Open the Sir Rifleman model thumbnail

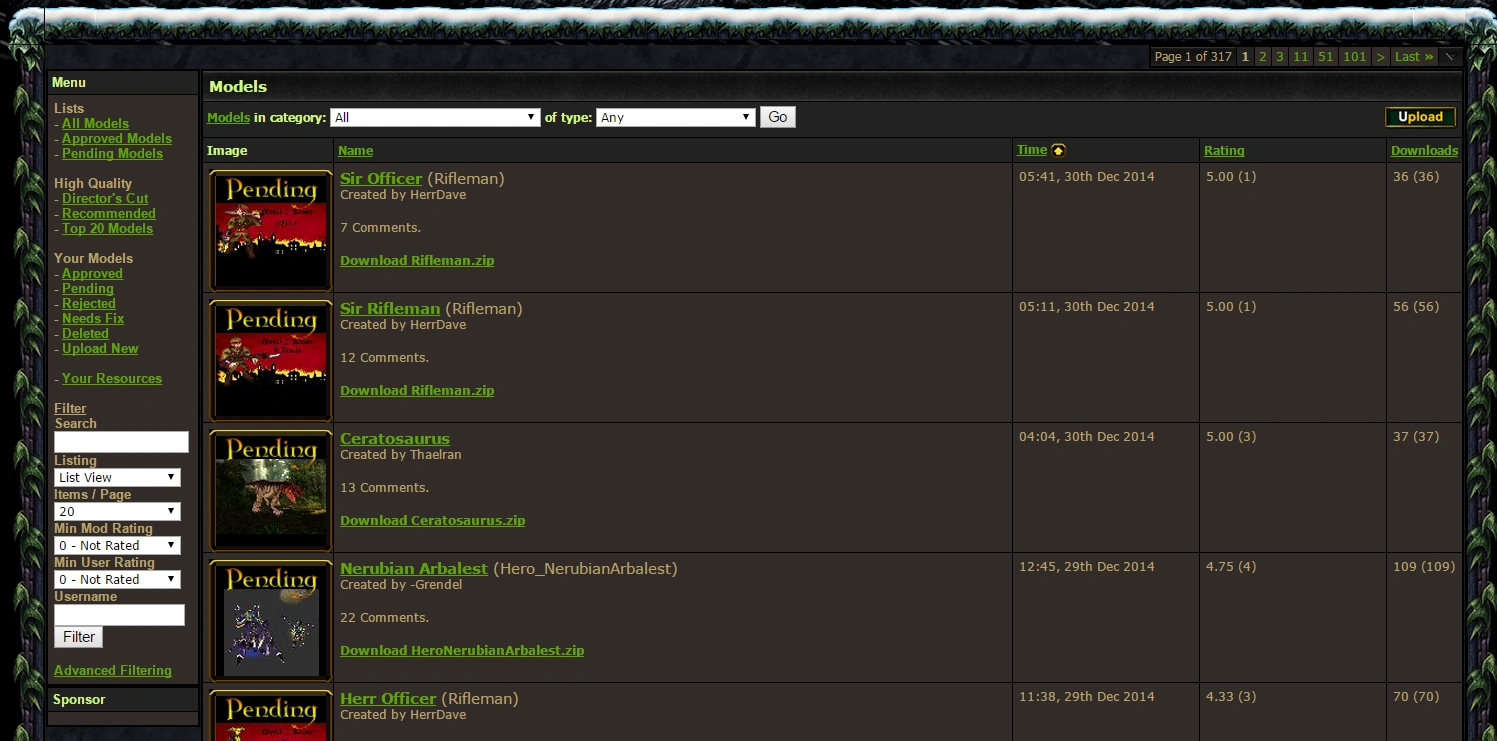(x=271, y=360)
